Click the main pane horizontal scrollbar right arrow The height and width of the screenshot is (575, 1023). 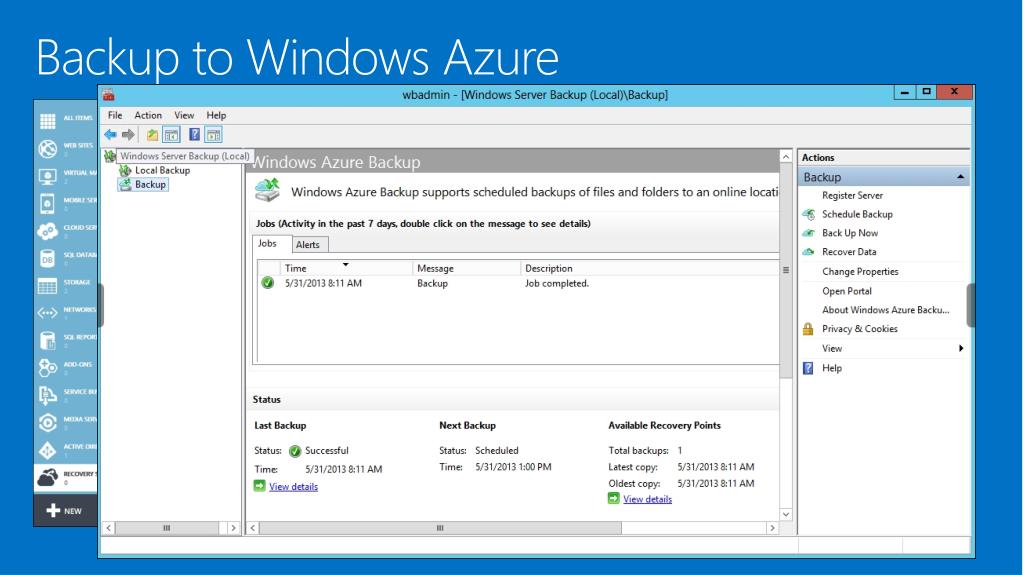pyautogui.click(x=772, y=528)
